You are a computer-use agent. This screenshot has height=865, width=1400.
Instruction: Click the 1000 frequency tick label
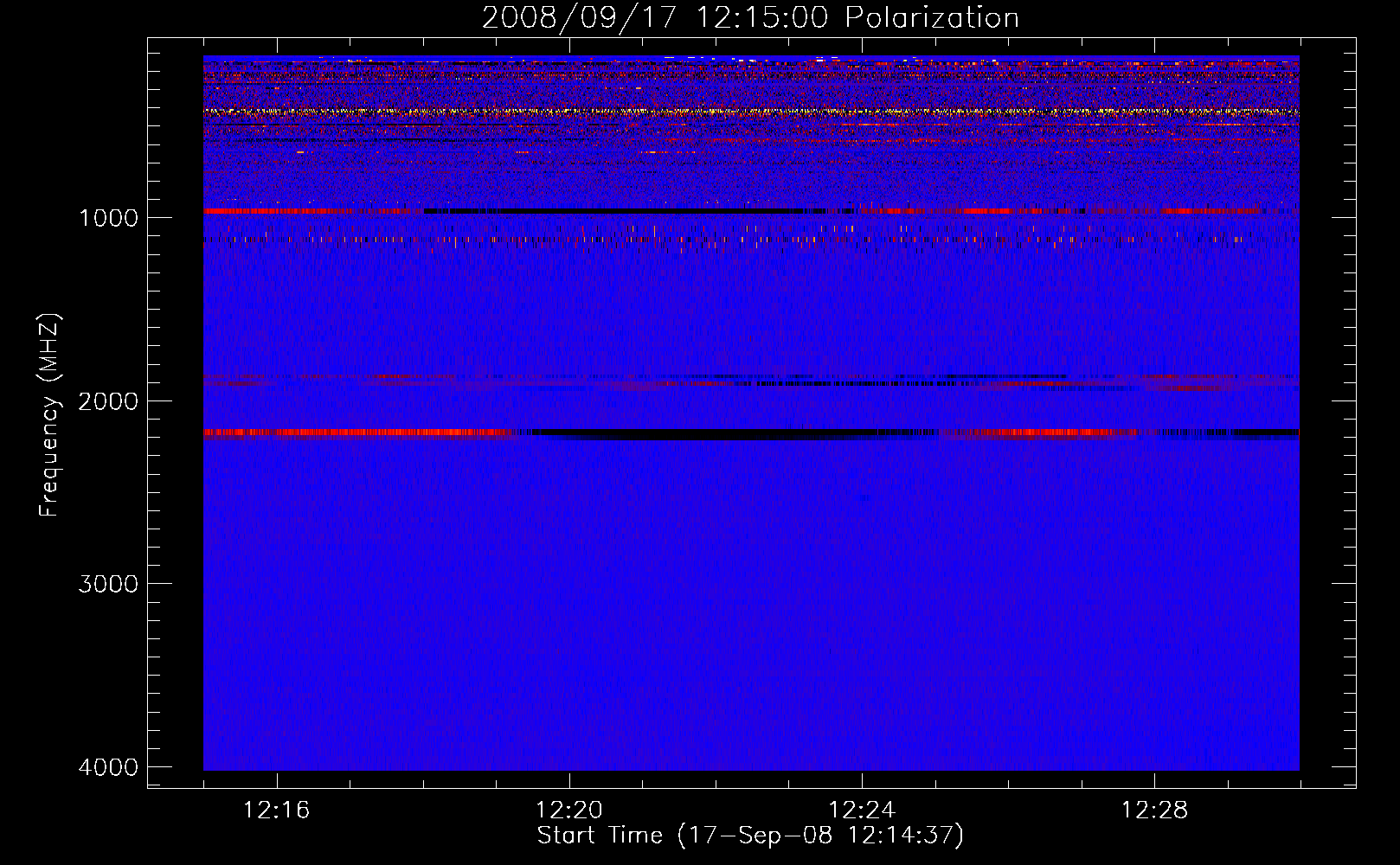click(108, 218)
